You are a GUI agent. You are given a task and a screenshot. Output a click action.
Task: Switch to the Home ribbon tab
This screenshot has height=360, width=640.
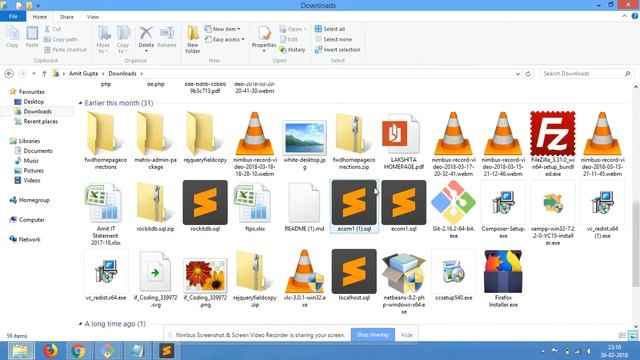40,17
